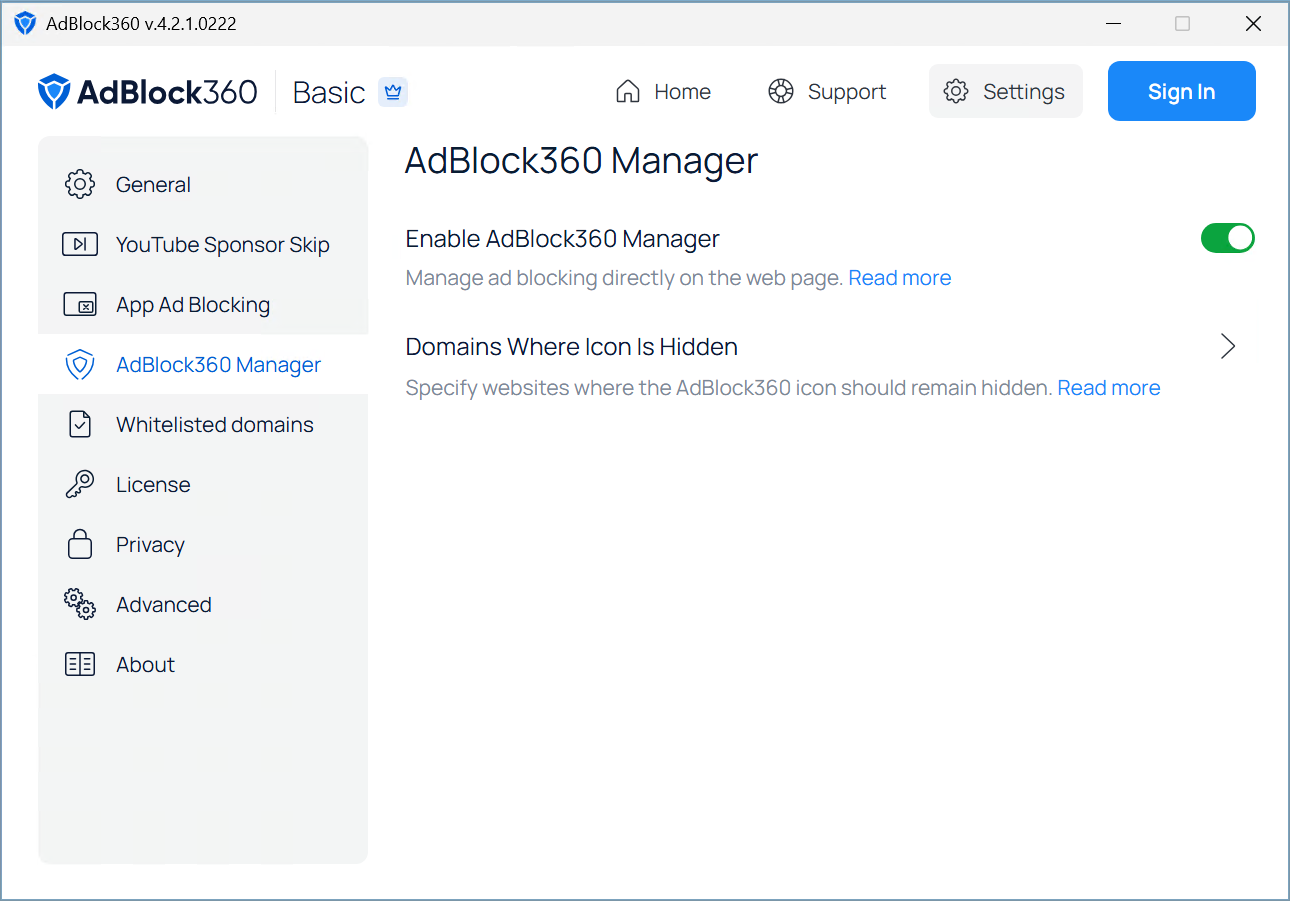Expand Domains Where Icon Is Hidden chevron
1290x901 pixels.
[1228, 346]
